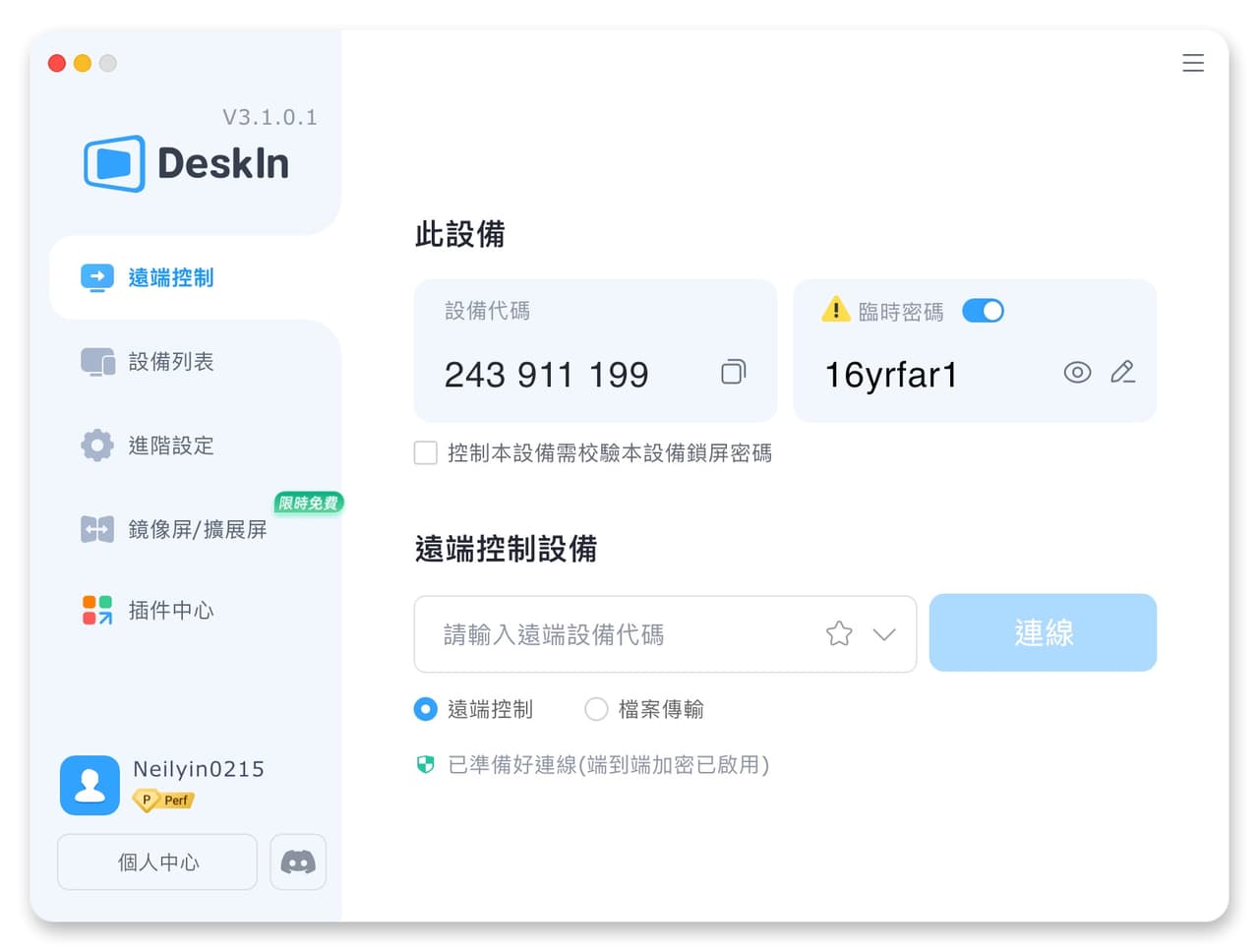Image resolution: width=1259 pixels, height=952 pixels.
Task: Check the 控制本設備需校驗本設備鎖屏密碼 checkbox
Action: pyautogui.click(x=426, y=452)
